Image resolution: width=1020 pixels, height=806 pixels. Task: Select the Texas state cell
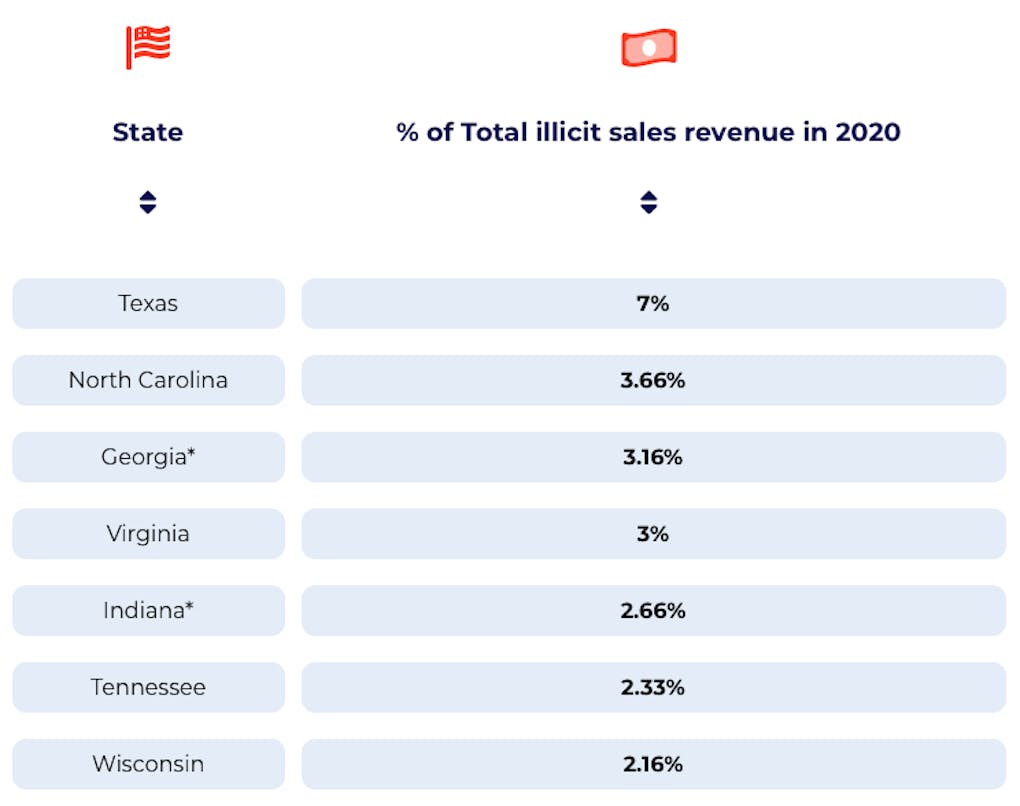(148, 303)
